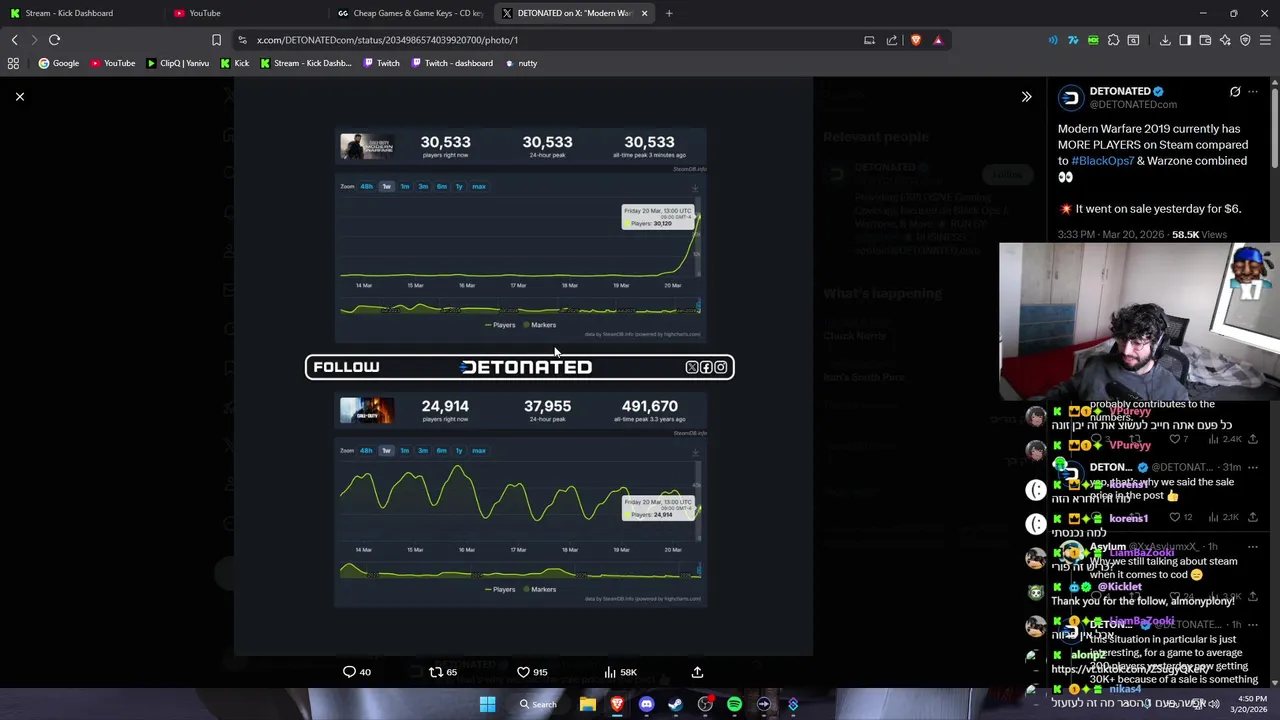Close the photo viewer with the X
The height and width of the screenshot is (720, 1280).
19,97
